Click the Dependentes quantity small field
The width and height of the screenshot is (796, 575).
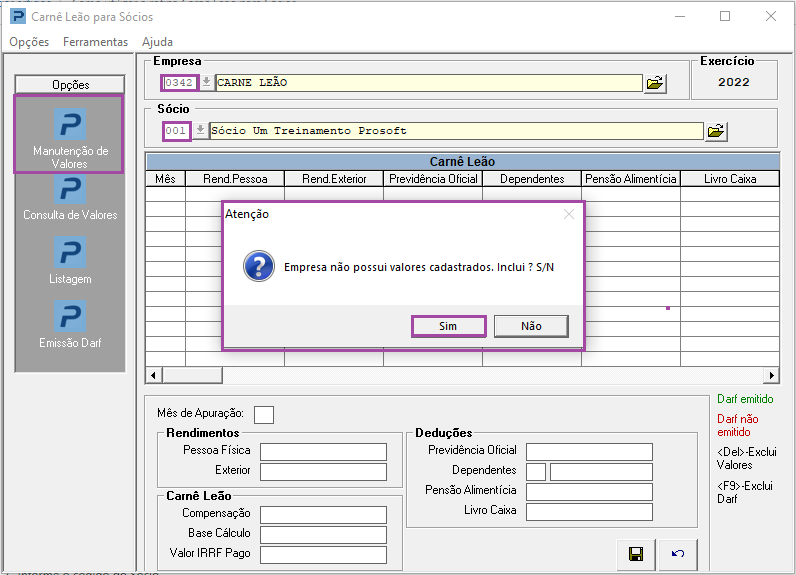tap(536, 471)
